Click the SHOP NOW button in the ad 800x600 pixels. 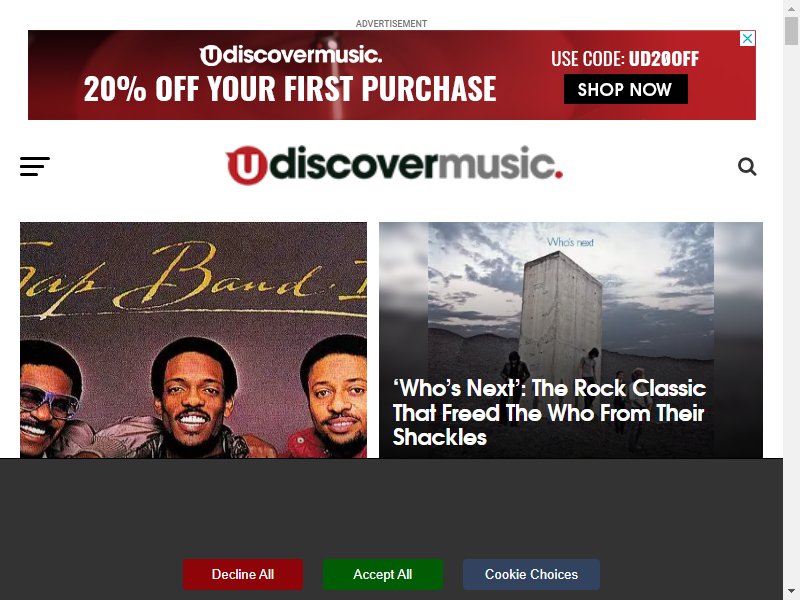point(626,89)
